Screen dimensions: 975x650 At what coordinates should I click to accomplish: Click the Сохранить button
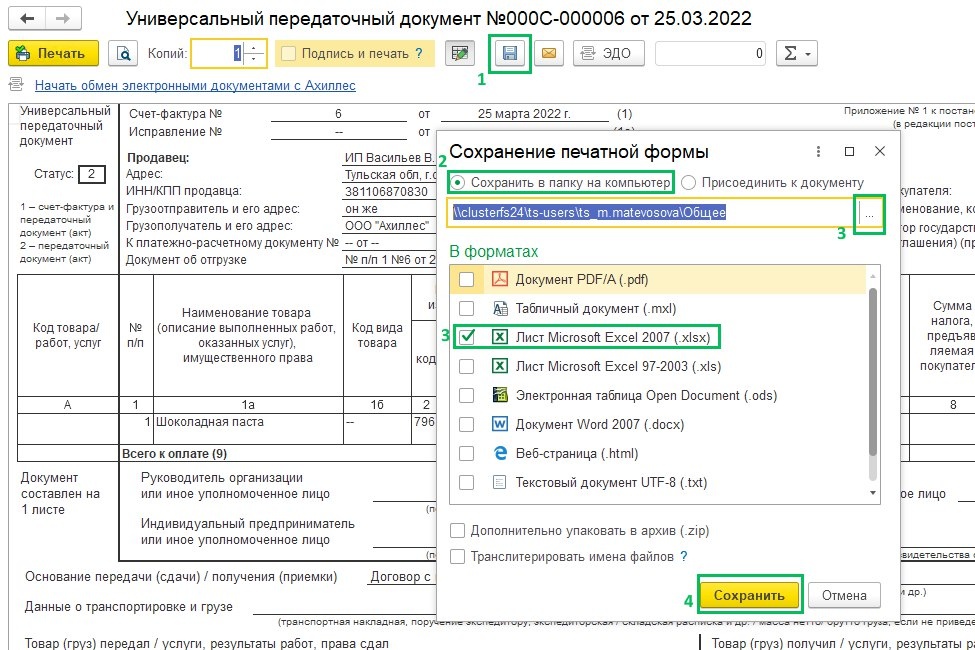click(x=749, y=595)
